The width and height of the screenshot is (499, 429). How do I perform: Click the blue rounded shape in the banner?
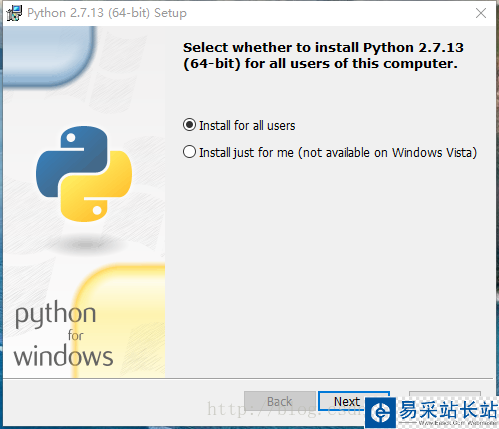pyautogui.click(x=48, y=56)
